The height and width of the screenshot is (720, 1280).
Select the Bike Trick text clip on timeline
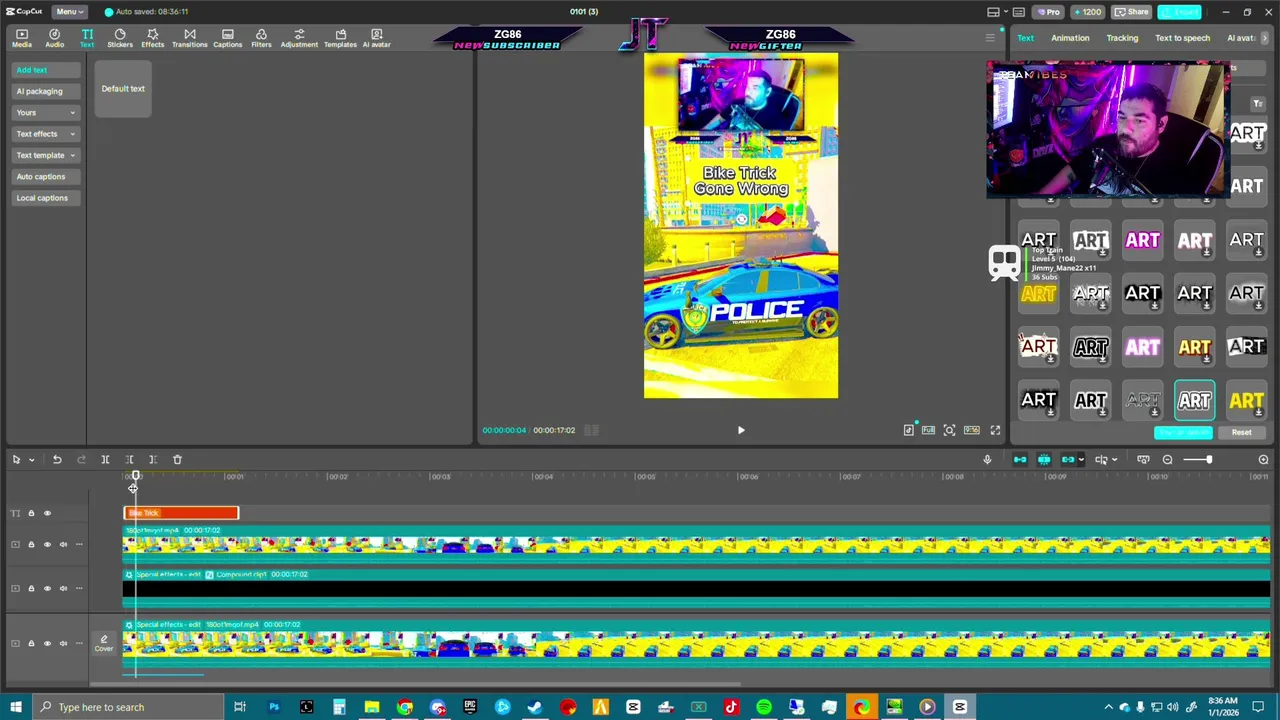point(181,513)
